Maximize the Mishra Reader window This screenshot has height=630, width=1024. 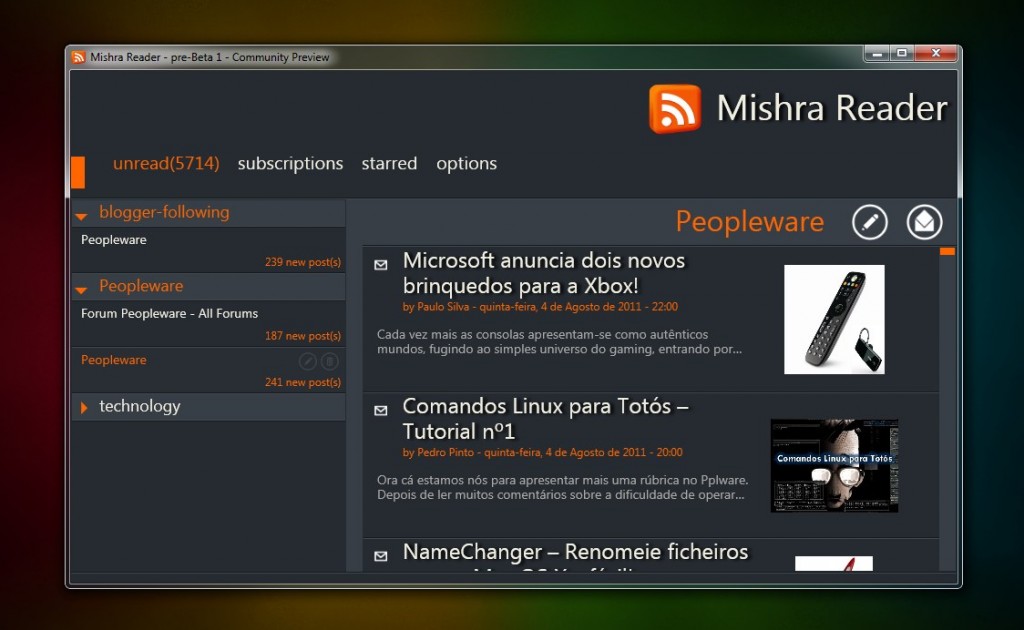pyautogui.click(x=902, y=54)
